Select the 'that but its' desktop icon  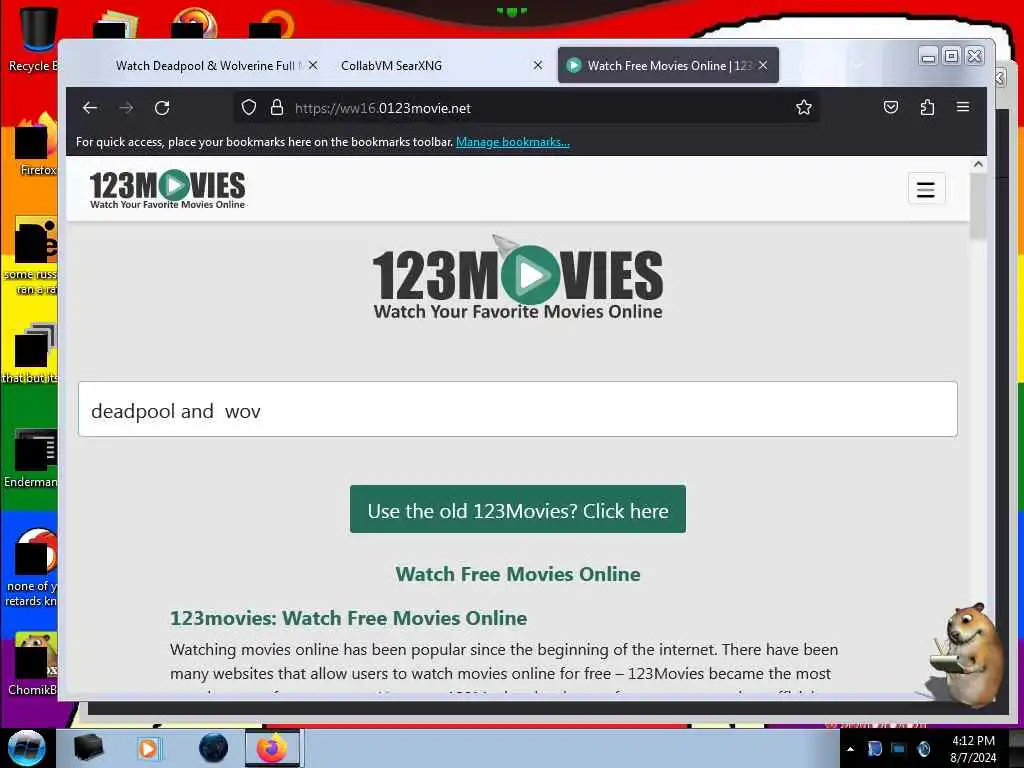pyautogui.click(x=31, y=353)
